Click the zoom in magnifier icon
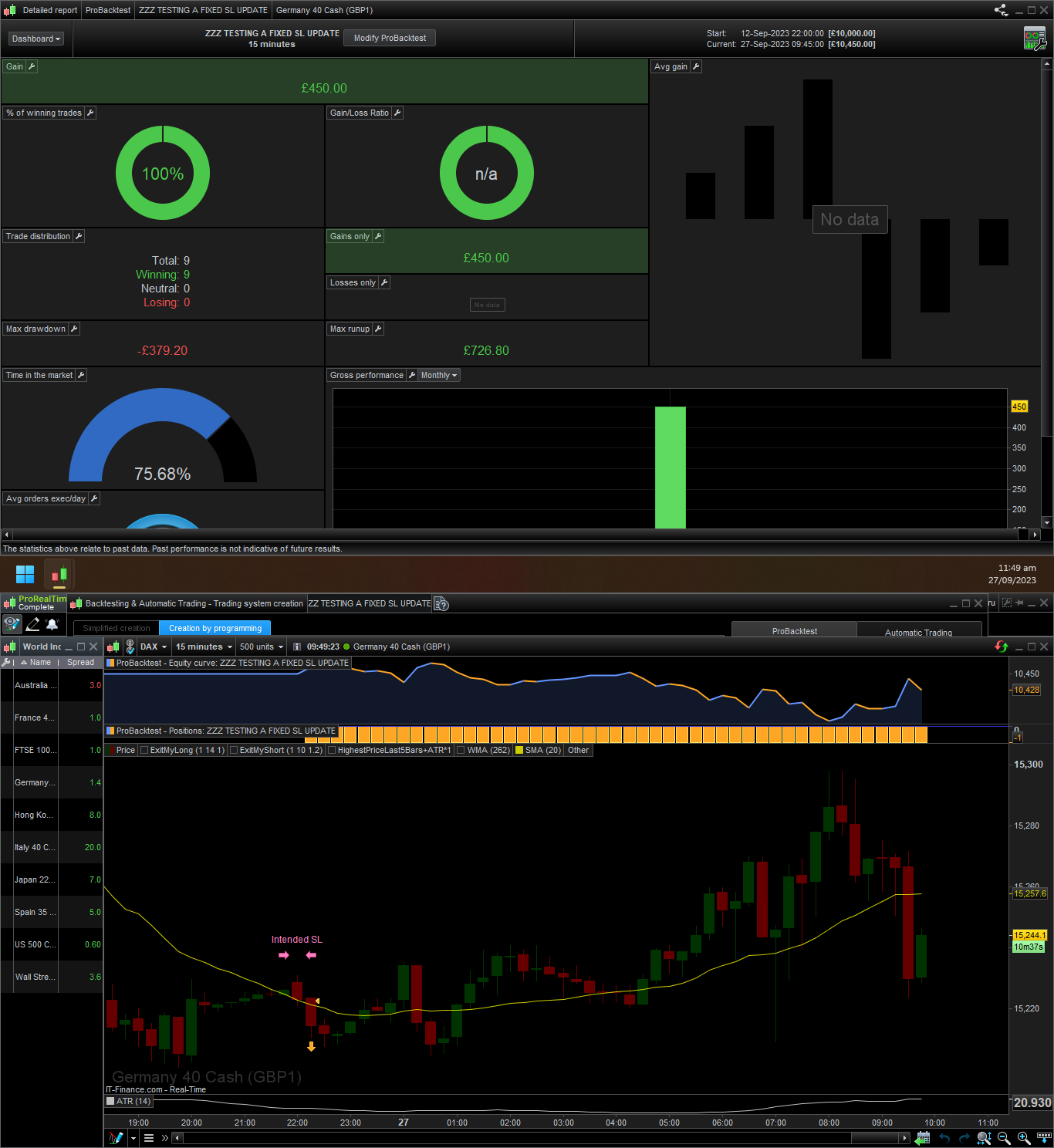Viewport: 1054px width, 1148px height. click(x=1024, y=1138)
